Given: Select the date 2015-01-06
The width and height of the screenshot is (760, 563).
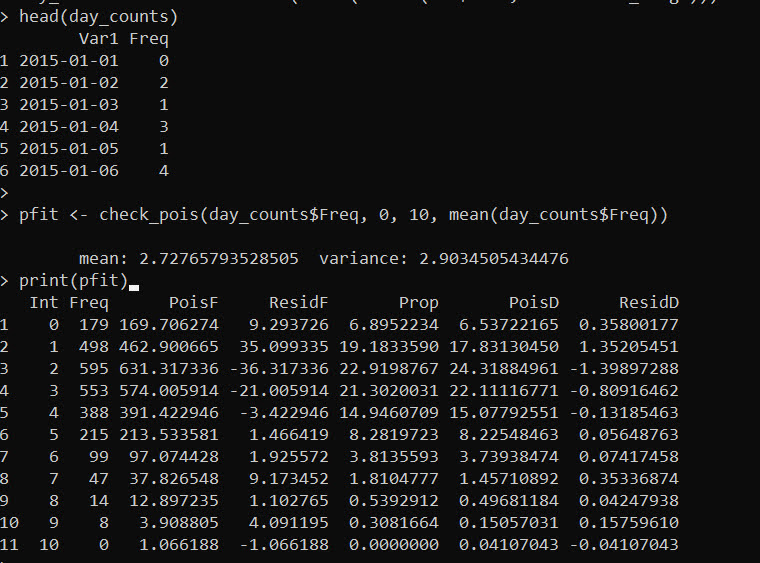Looking at the screenshot, I should (69, 171).
